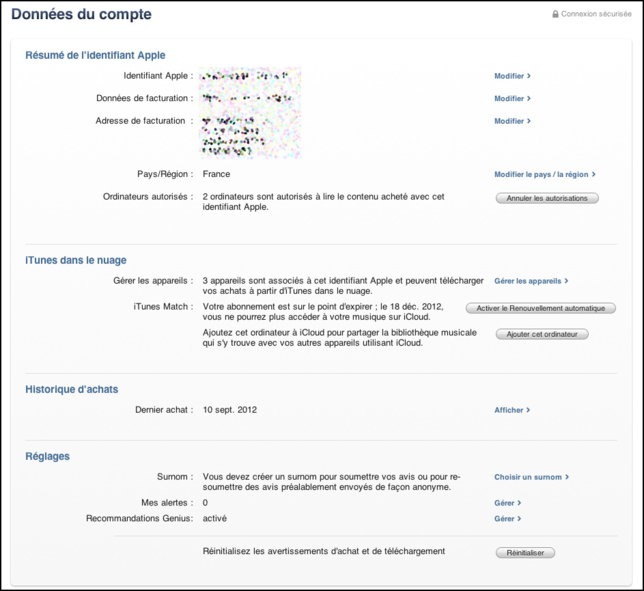The width and height of the screenshot is (644, 591).
Task: Click the Adresse de facturation label
Action: click(144, 121)
